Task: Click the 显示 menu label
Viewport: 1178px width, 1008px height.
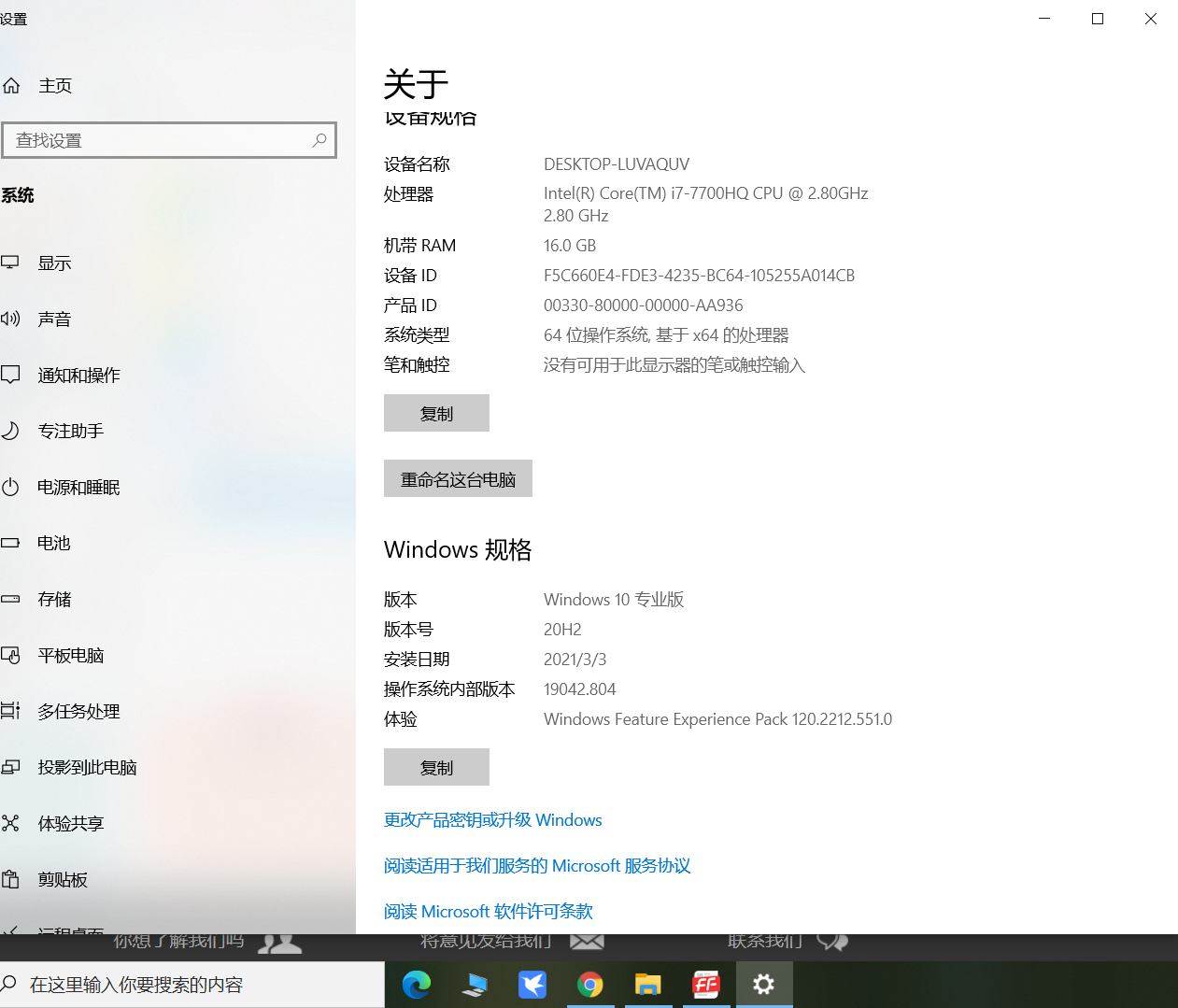Action: 54,263
